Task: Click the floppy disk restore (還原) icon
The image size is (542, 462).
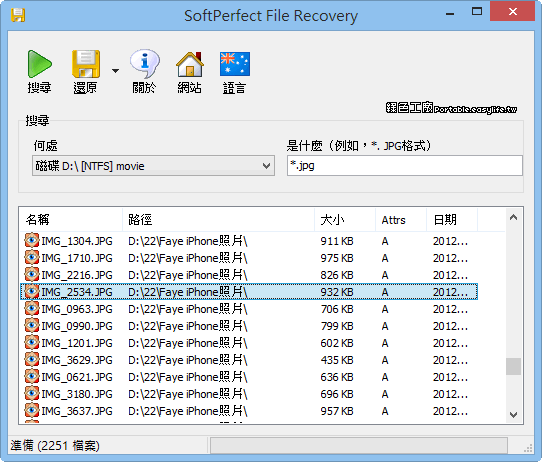Action: point(86,64)
